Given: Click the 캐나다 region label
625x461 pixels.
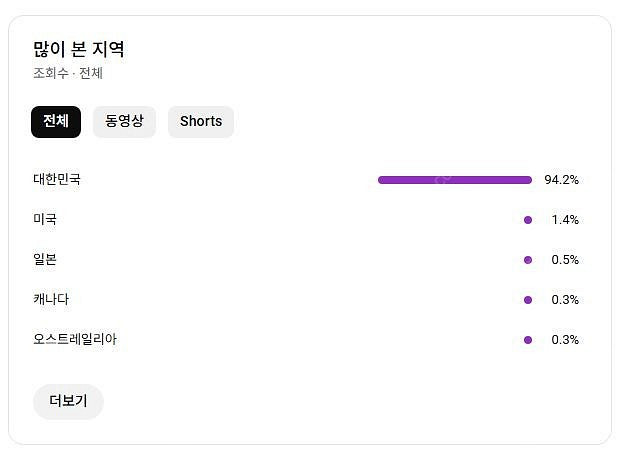Looking at the screenshot, I should [x=51, y=300].
